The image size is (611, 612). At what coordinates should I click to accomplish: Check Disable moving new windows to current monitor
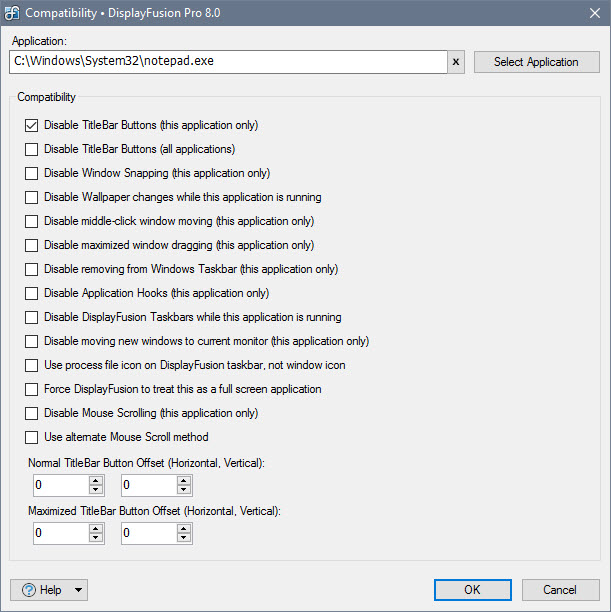click(x=32, y=341)
